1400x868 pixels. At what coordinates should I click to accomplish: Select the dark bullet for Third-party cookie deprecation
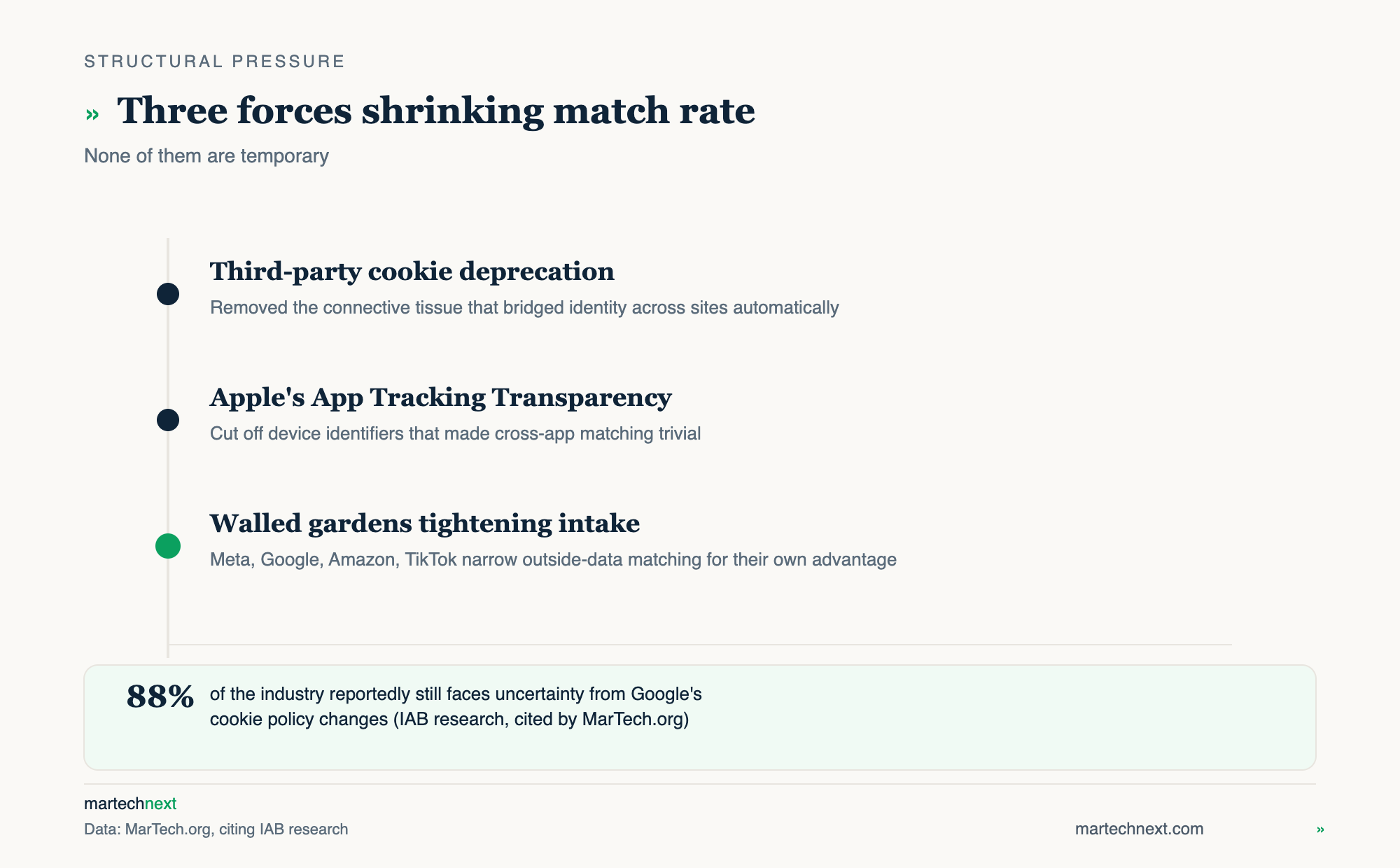point(168,294)
